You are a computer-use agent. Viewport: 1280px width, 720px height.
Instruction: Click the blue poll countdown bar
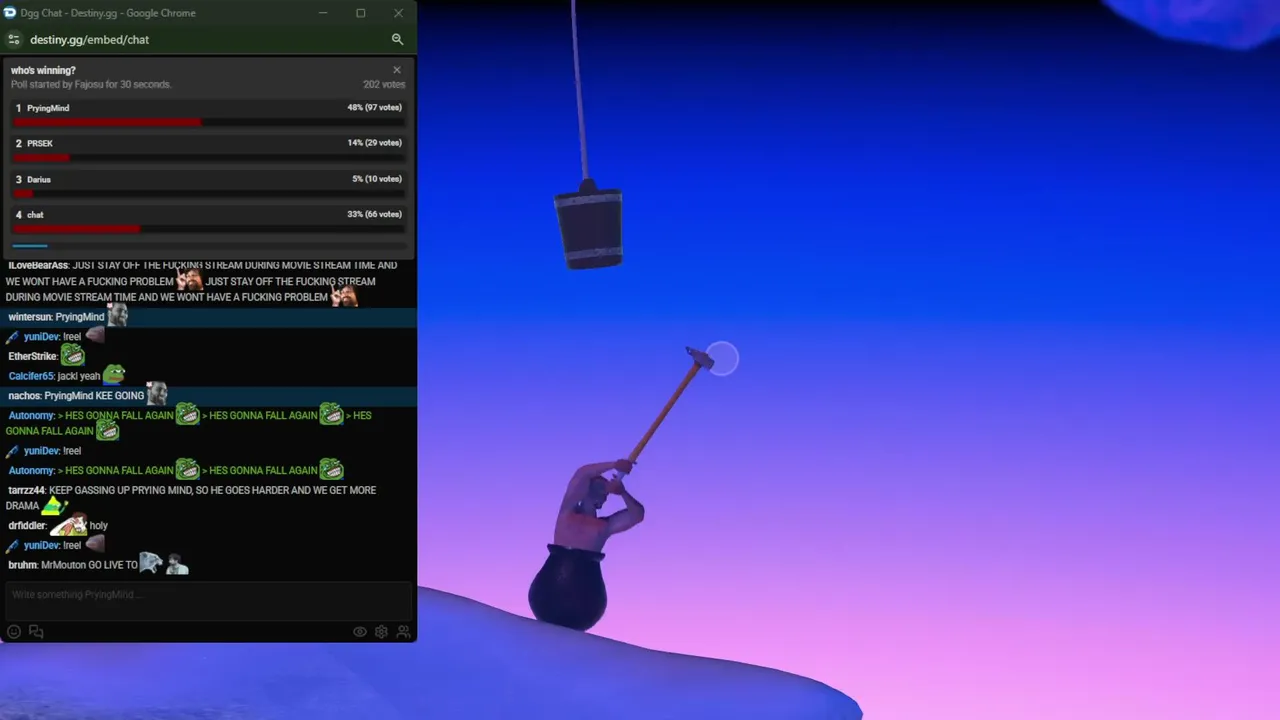point(30,245)
